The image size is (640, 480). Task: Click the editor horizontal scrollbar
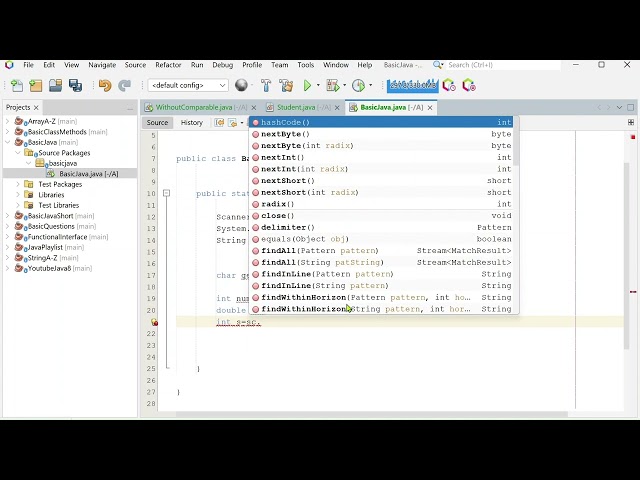(371, 414)
